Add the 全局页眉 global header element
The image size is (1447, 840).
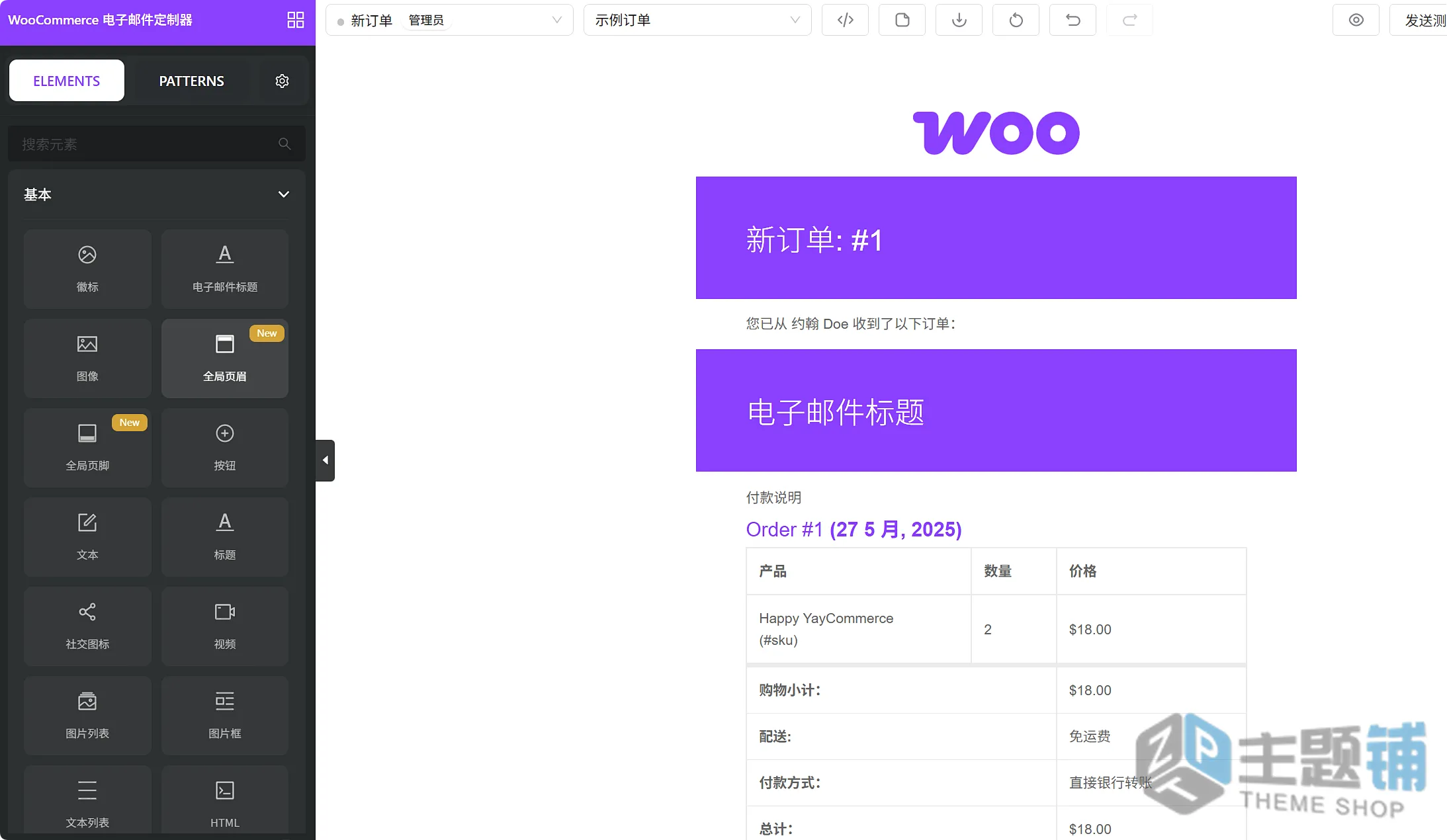pos(225,358)
